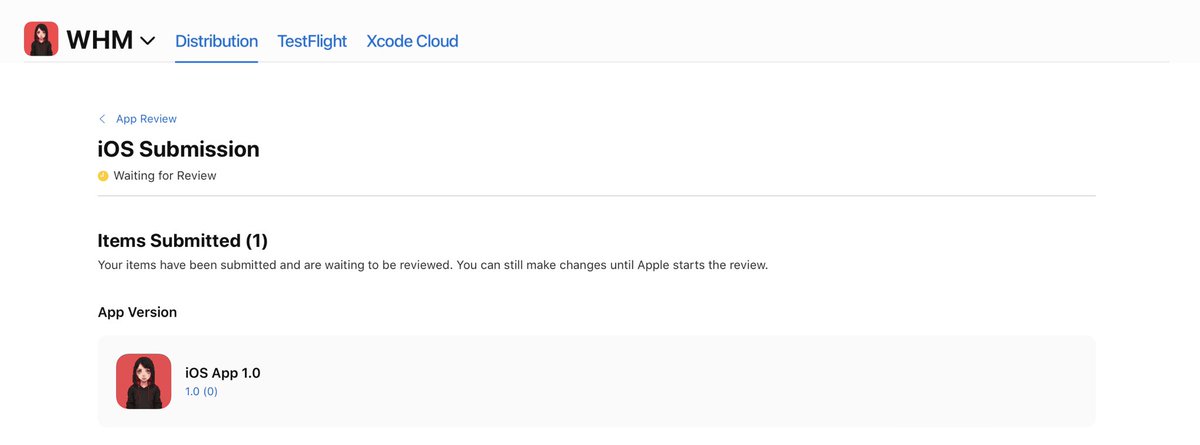The height and width of the screenshot is (445, 1200).
Task: Click the yellow Waiting for Review status dot
Action: [x=103, y=176]
